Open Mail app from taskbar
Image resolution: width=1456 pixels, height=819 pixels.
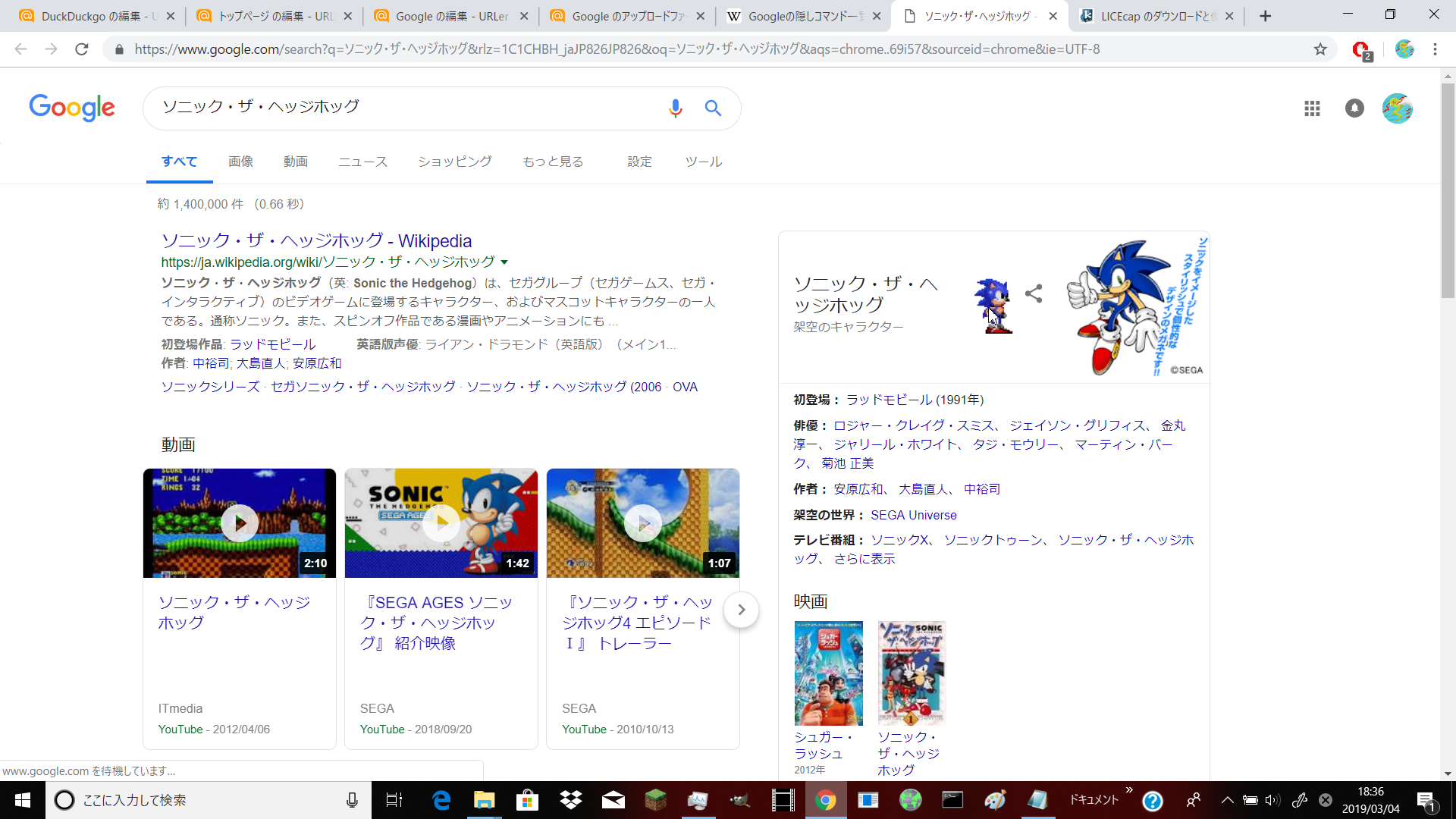click(x=613, y=800)
